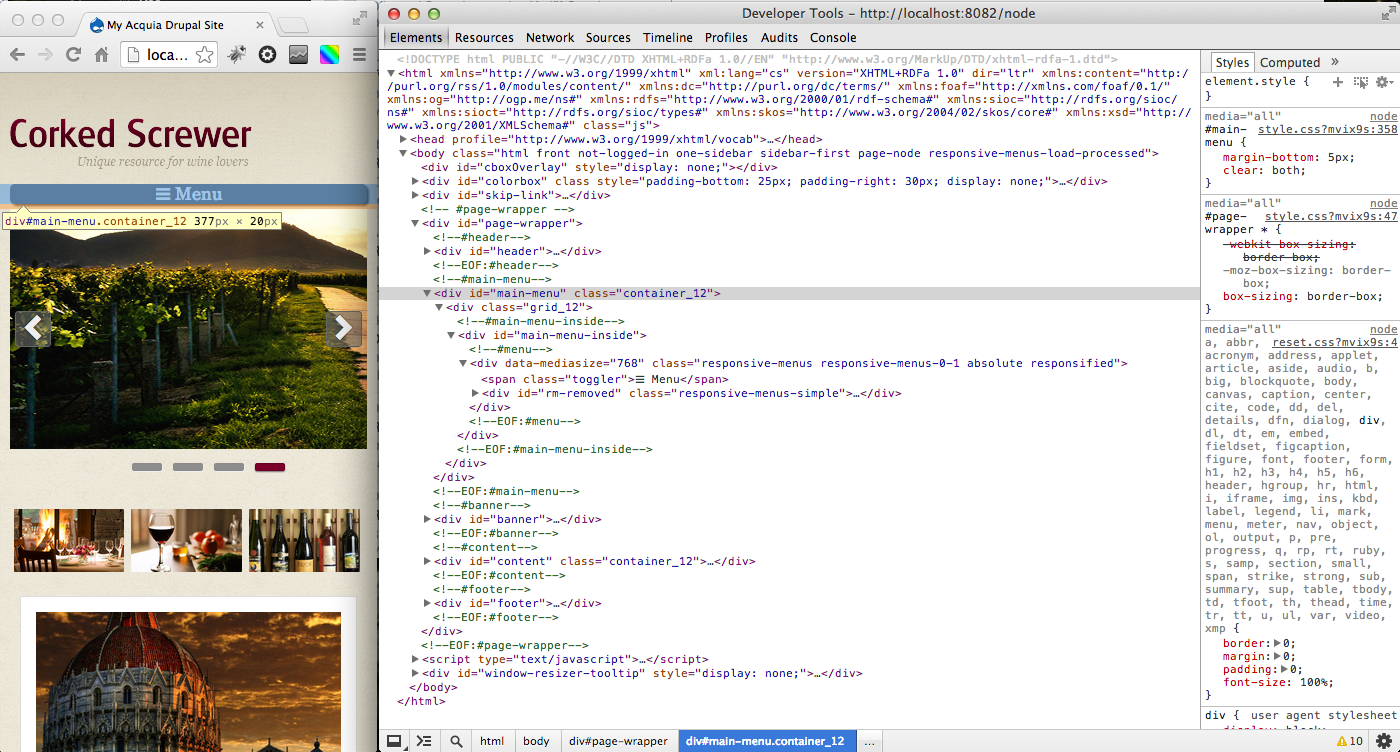1400x752 pixels.
Task: Open style.css?mvix9s:47 source link
Action: 1331,216
